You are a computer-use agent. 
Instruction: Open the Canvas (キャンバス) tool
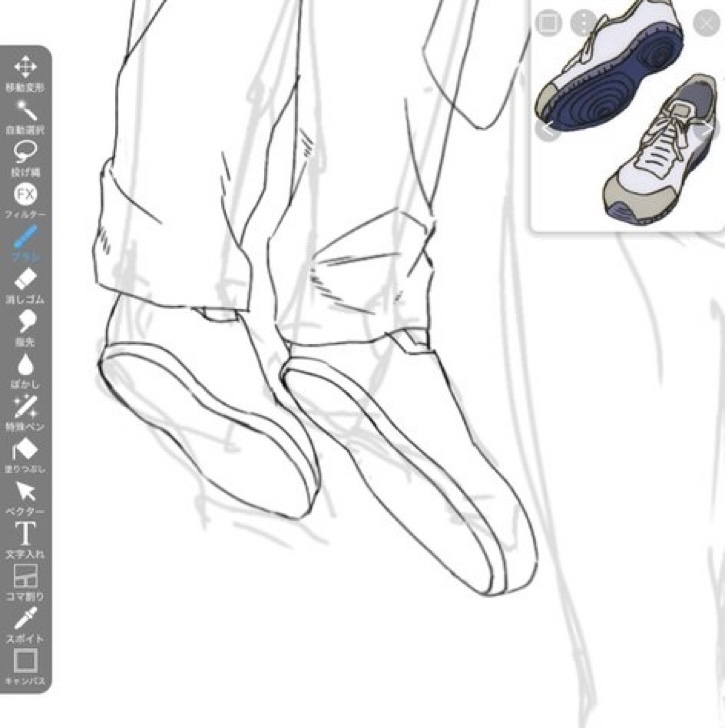pos(25,661)
